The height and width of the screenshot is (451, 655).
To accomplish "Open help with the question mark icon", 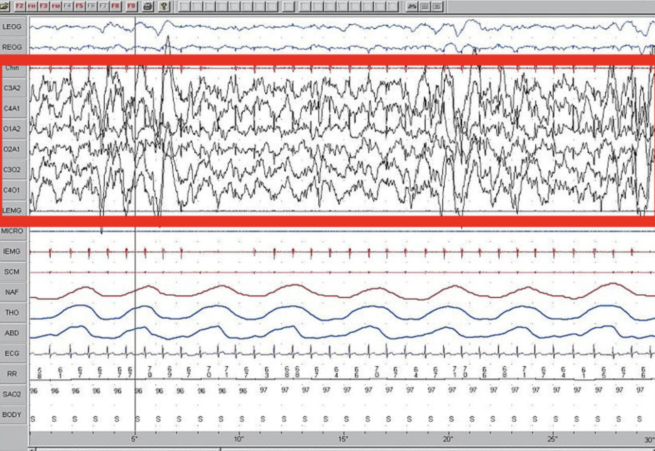I will coord(163,6).
